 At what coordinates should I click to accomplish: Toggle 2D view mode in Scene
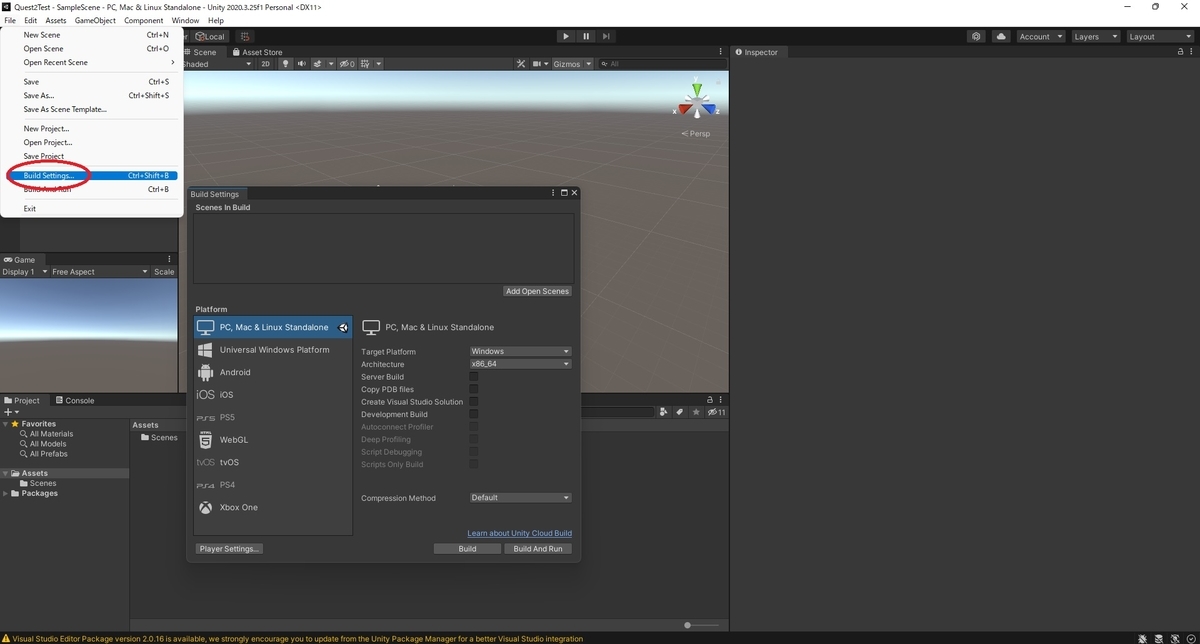pos(266,64)
